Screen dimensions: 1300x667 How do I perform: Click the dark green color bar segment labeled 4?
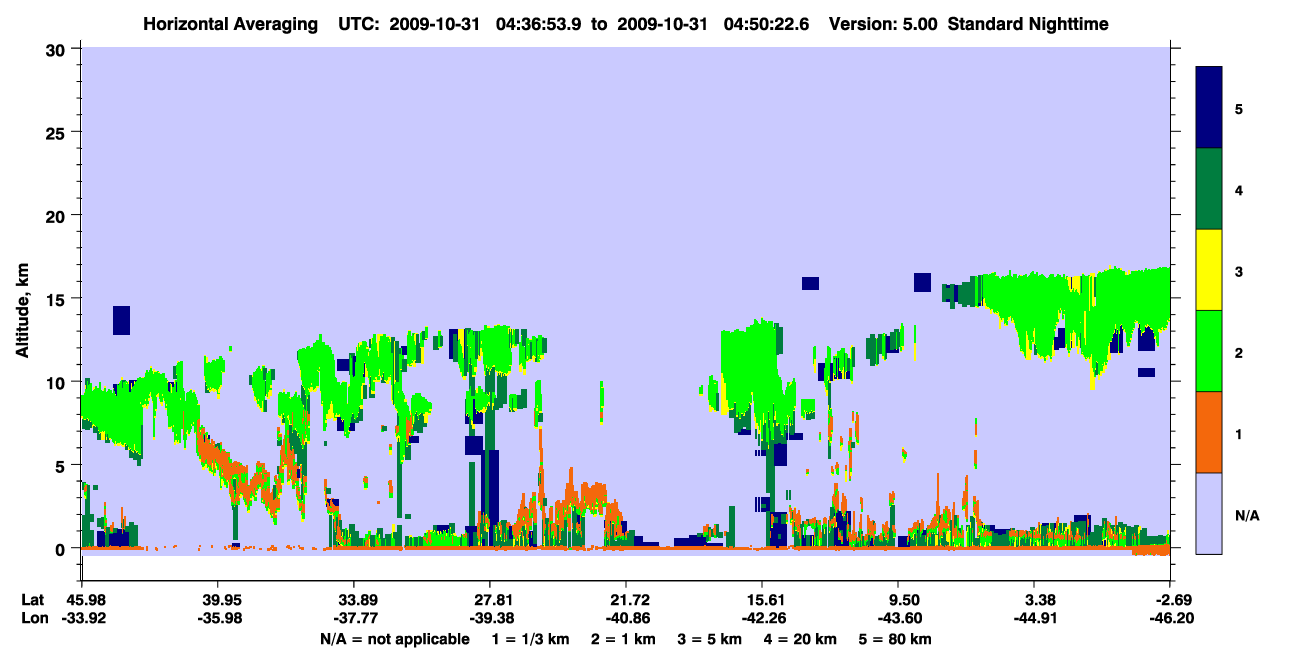[x=1209, y=189]
